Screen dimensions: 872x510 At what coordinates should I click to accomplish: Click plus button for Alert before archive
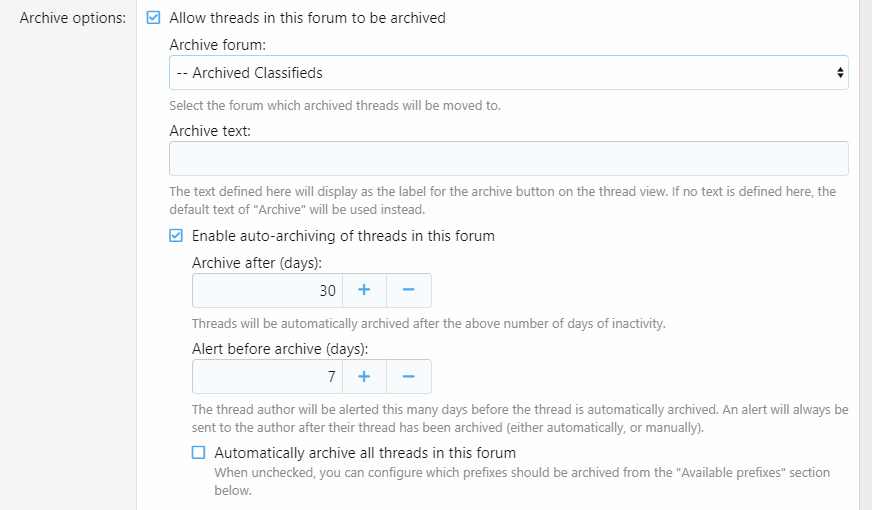[364, 377]
